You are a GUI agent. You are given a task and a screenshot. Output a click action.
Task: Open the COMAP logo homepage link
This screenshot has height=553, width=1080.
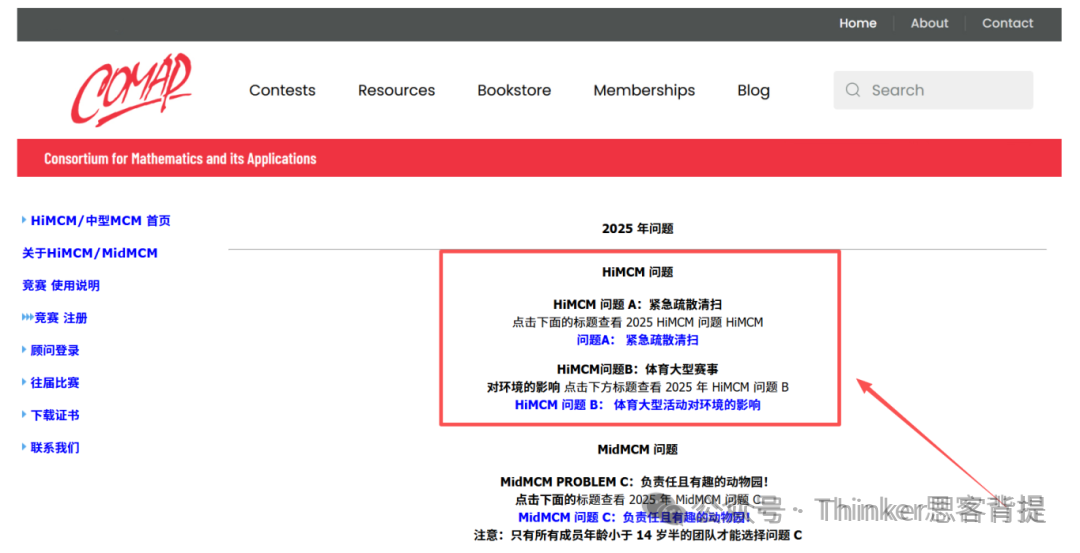click(x=131, y=90)
